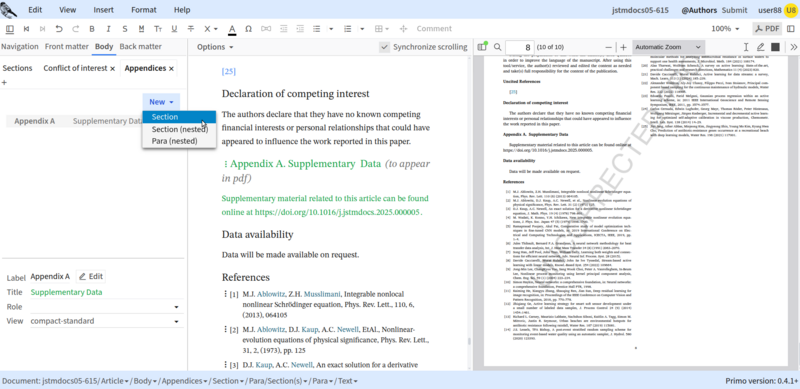The width and height of the screenshot is (800, 389).
Task: Zoom out PDF with minus
Action: 608,47
